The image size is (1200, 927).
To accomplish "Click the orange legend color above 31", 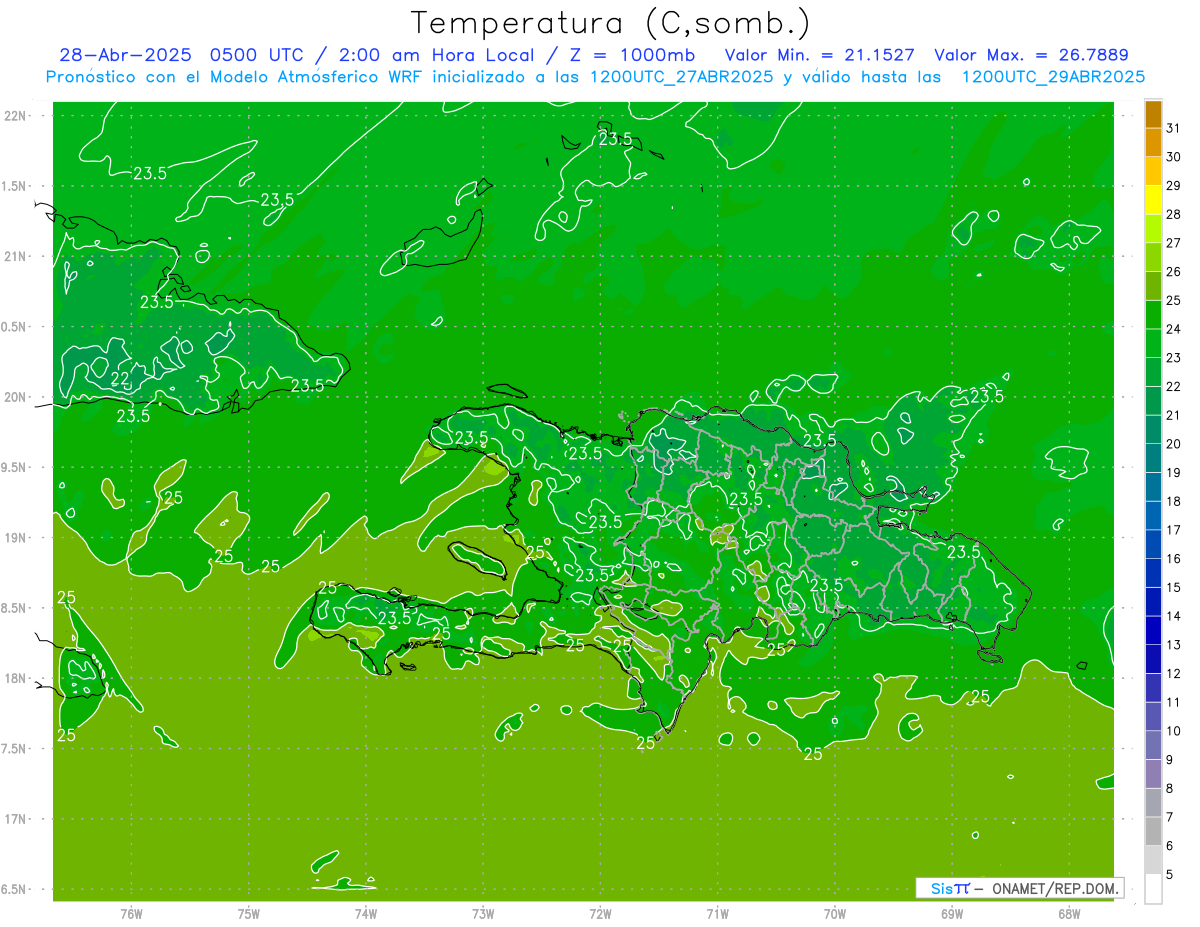I will [1154, 113].
